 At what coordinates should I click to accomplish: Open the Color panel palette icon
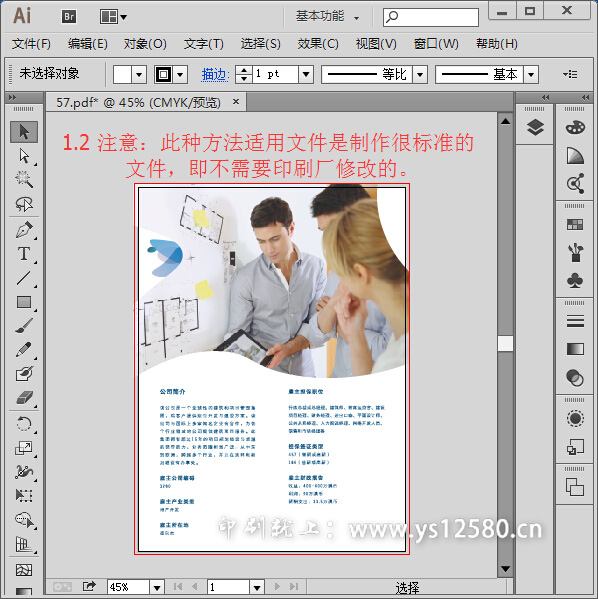point(575,128)
